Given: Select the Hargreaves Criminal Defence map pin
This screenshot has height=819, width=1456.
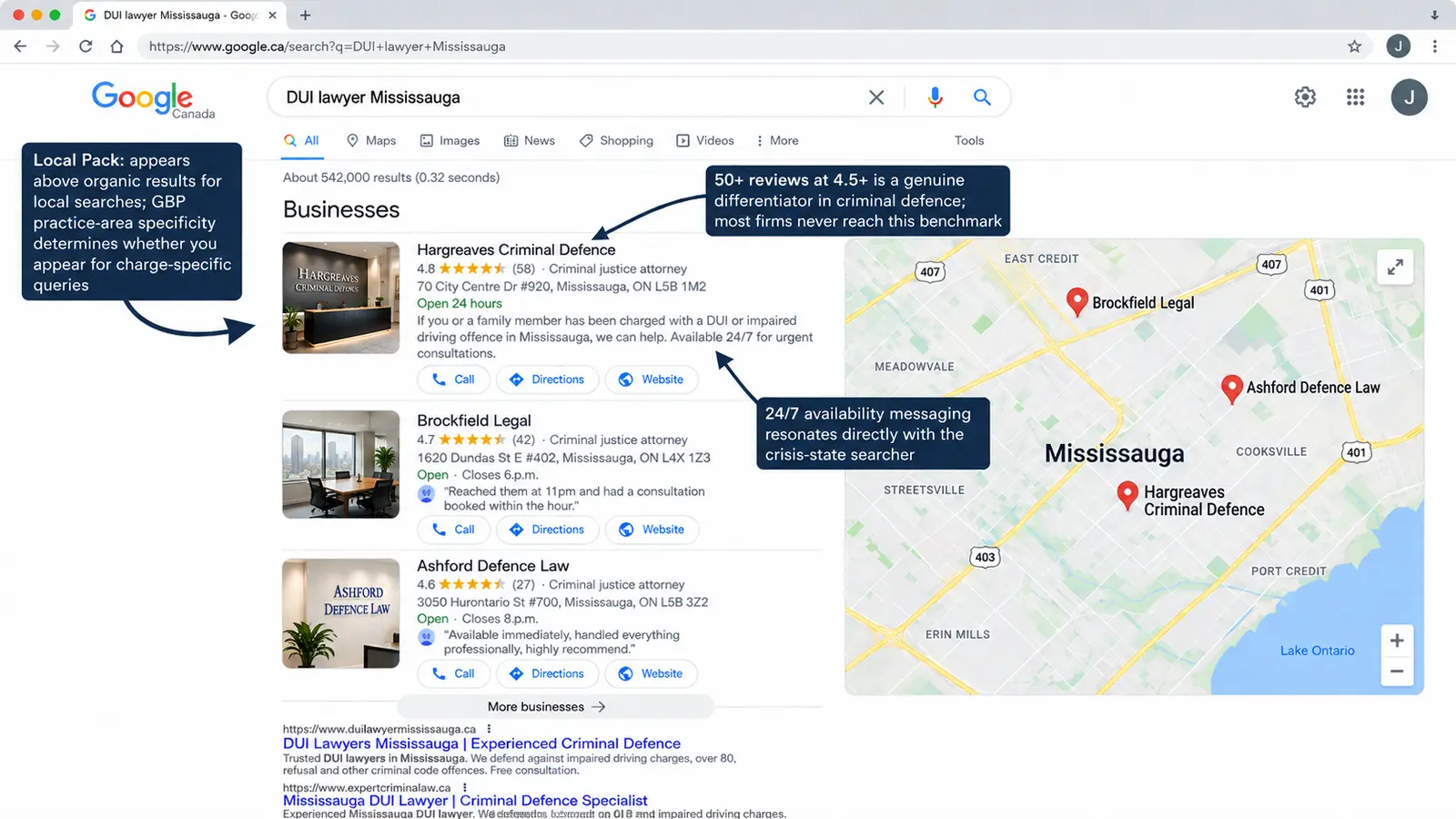Looking at the screenshot, I should (1127, 495).
